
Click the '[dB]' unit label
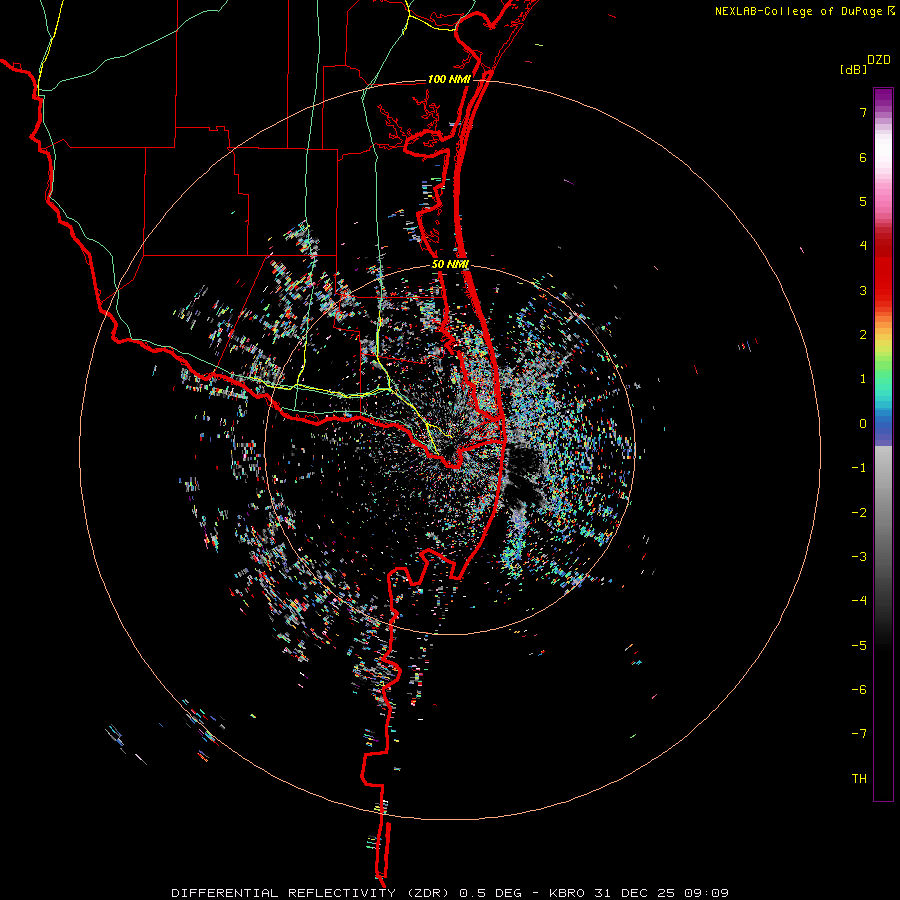click(853, 69)
